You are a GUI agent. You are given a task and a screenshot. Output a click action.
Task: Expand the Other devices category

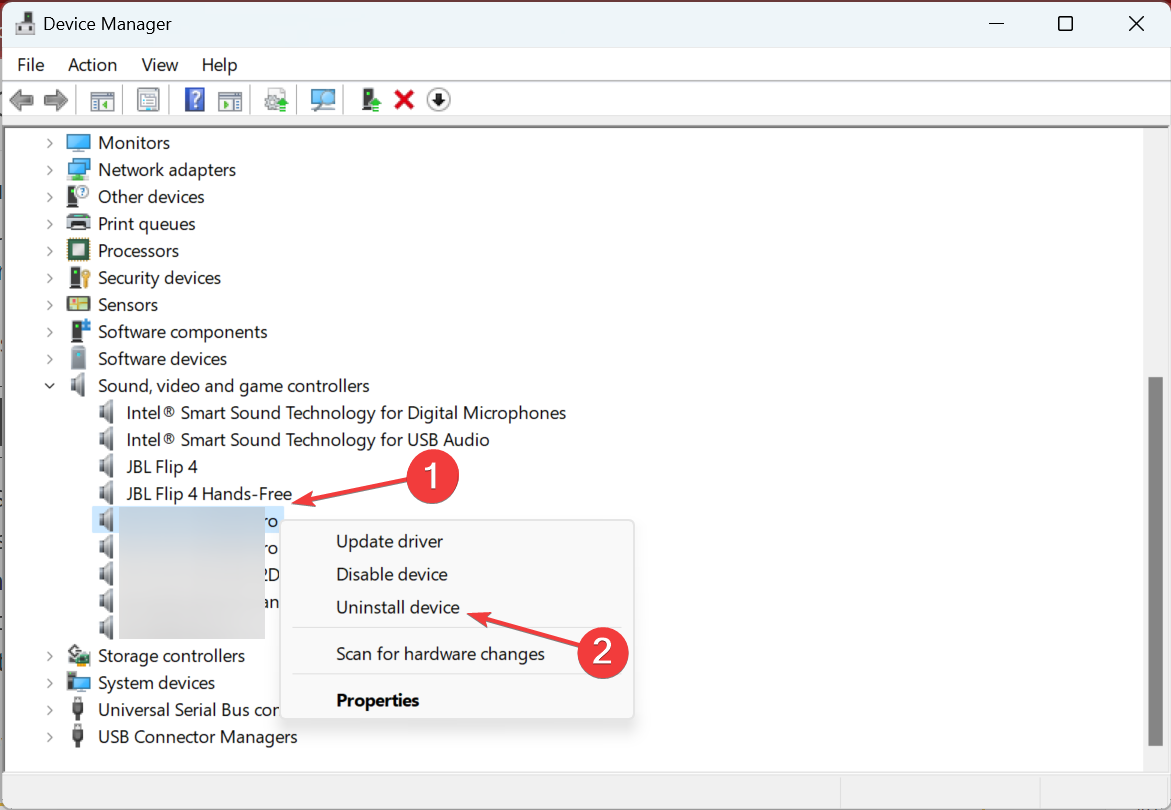(x=49, y=197)
